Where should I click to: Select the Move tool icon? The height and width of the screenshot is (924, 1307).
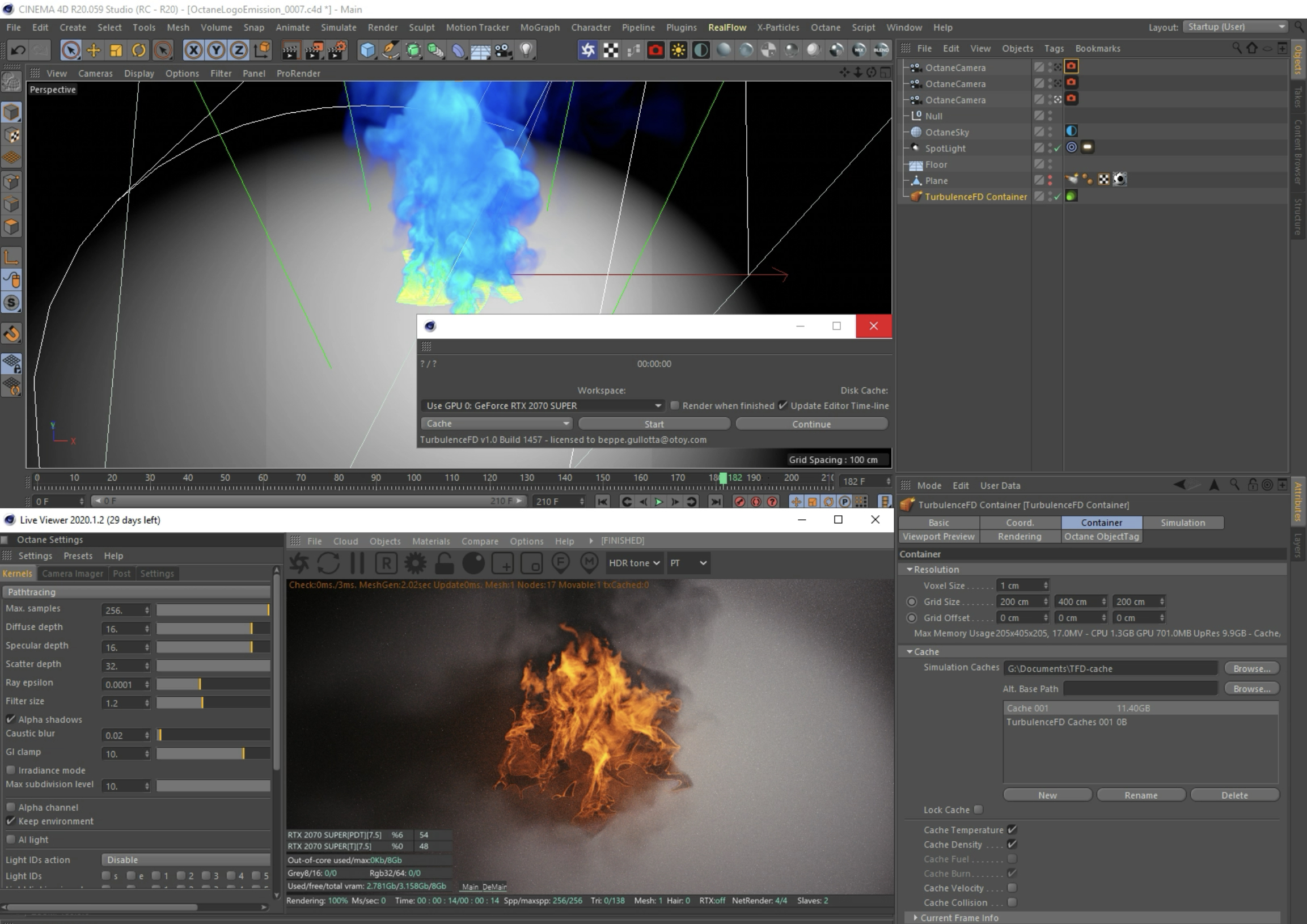click(94, 50)
